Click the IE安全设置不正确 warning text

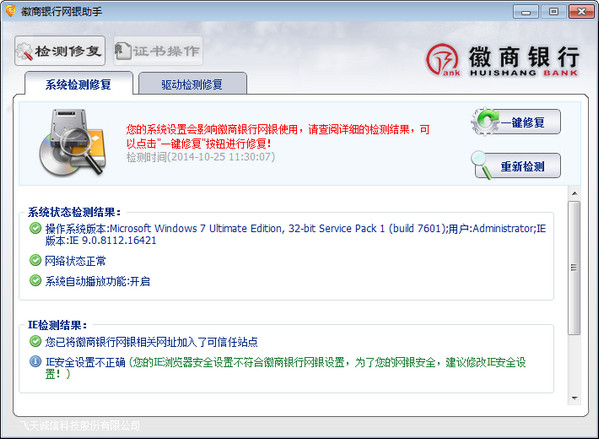[285, 368]
